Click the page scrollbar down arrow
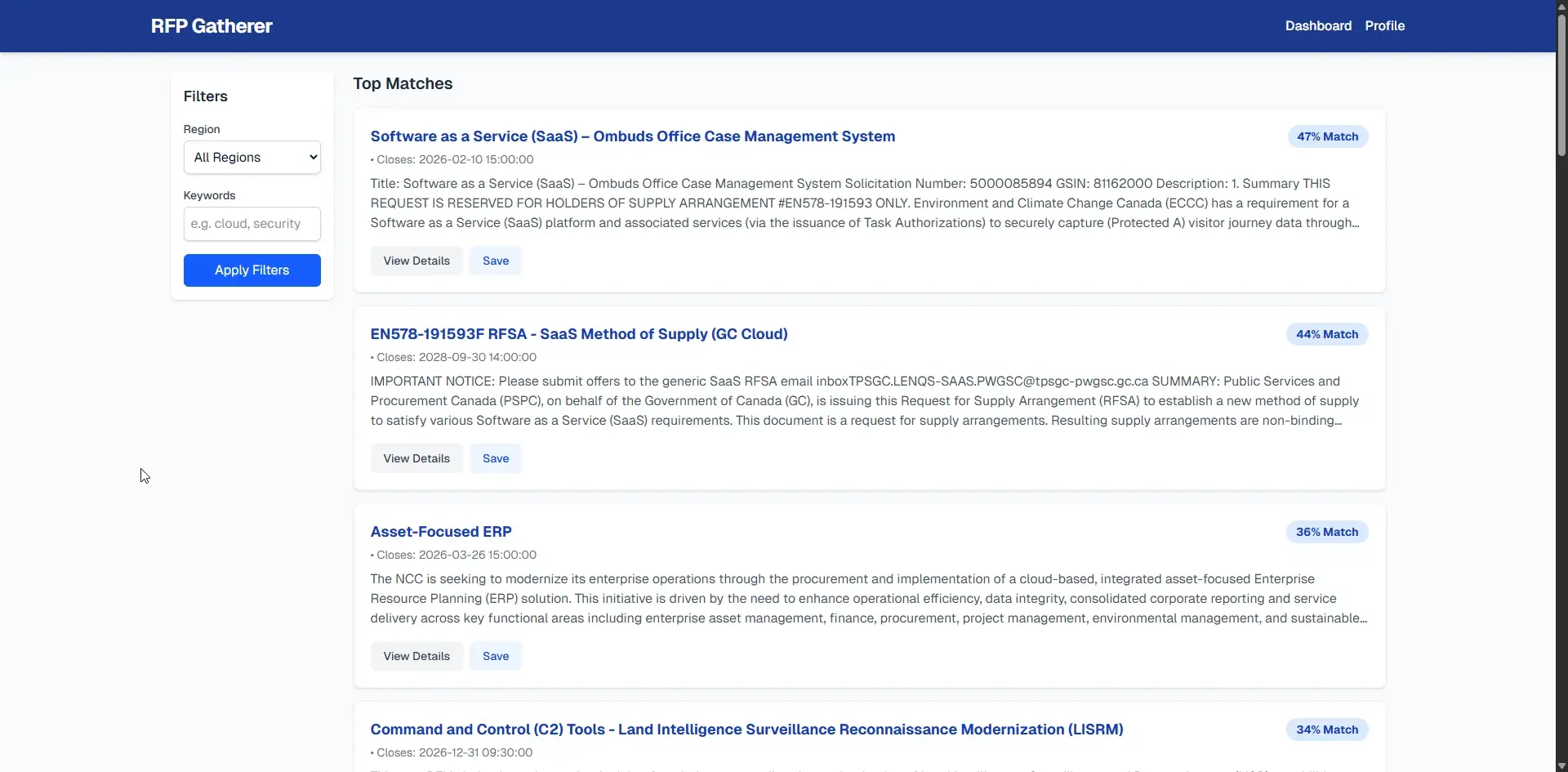Screen dimensions: 1568x772 [x=1561, y=765]
